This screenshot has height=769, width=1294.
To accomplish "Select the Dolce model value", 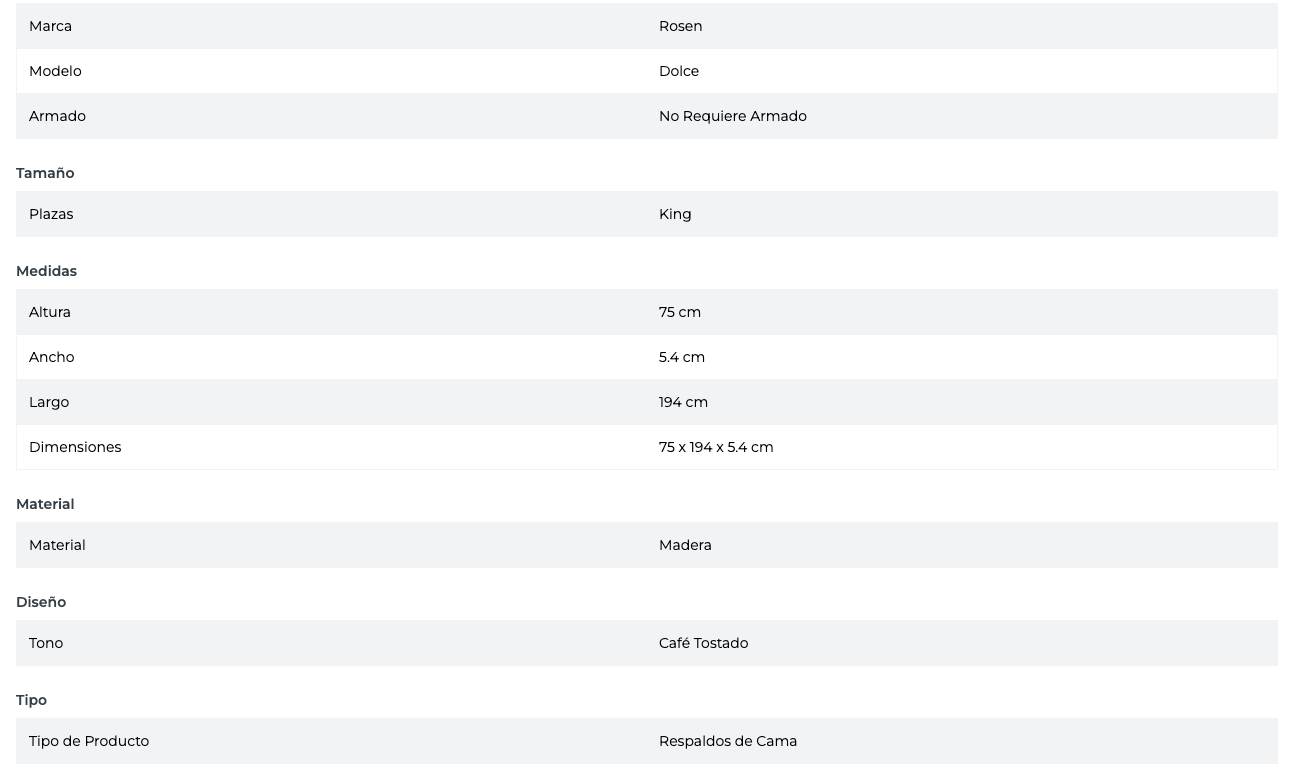I will (678, 71).
